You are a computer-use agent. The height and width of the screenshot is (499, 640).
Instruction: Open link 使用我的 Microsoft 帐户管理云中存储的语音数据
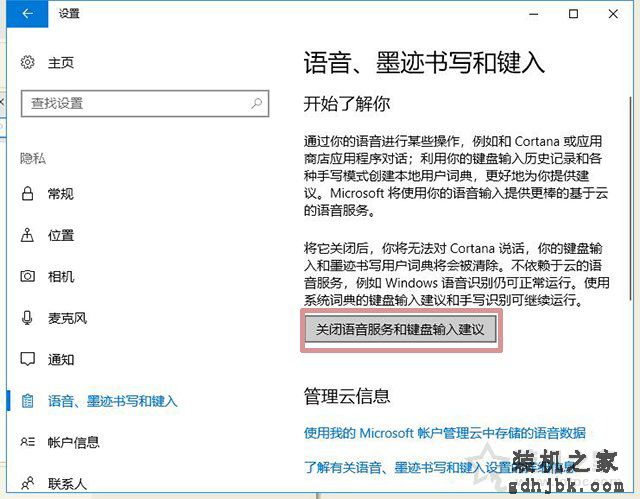click(x=445, y=432)
